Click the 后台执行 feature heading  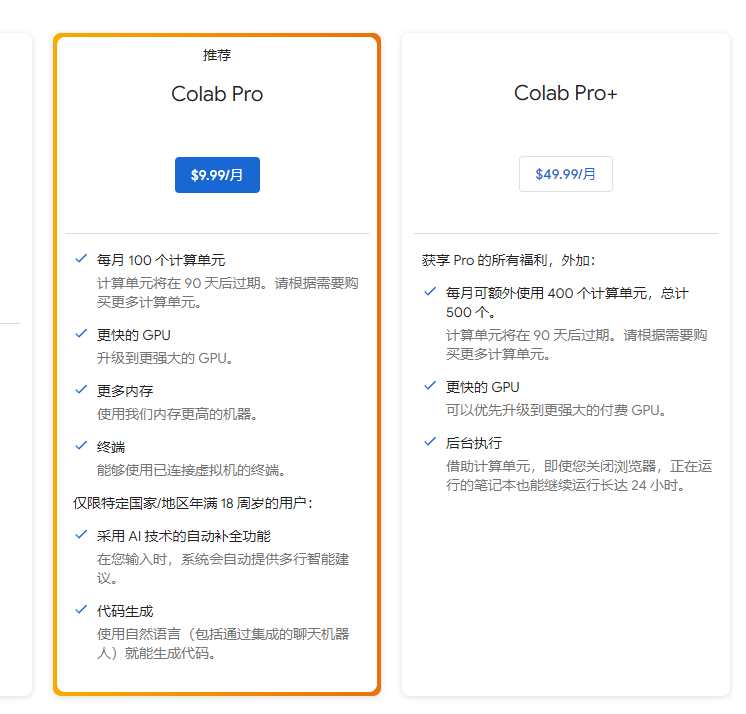474,443
